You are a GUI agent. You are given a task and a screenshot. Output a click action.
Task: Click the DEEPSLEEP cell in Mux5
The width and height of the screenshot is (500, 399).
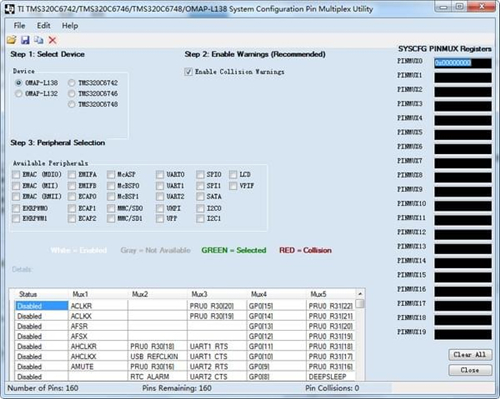[x=331, y=377]
